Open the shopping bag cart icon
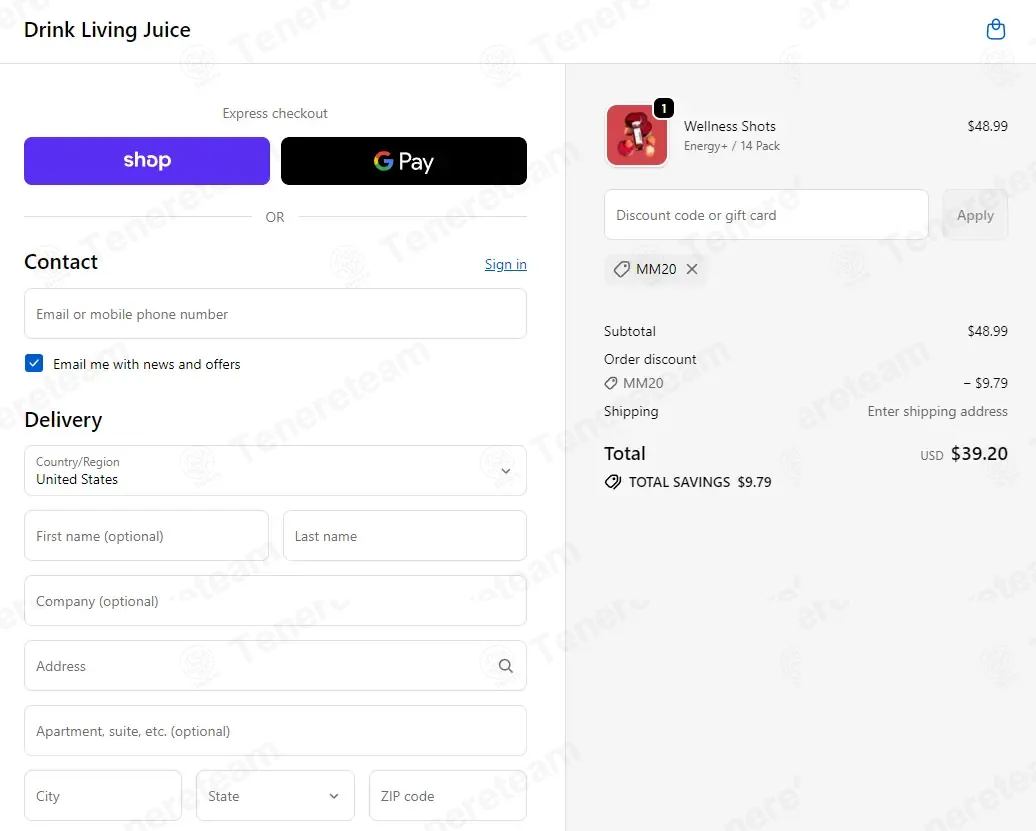1036x831 pixels. point(995,30)
